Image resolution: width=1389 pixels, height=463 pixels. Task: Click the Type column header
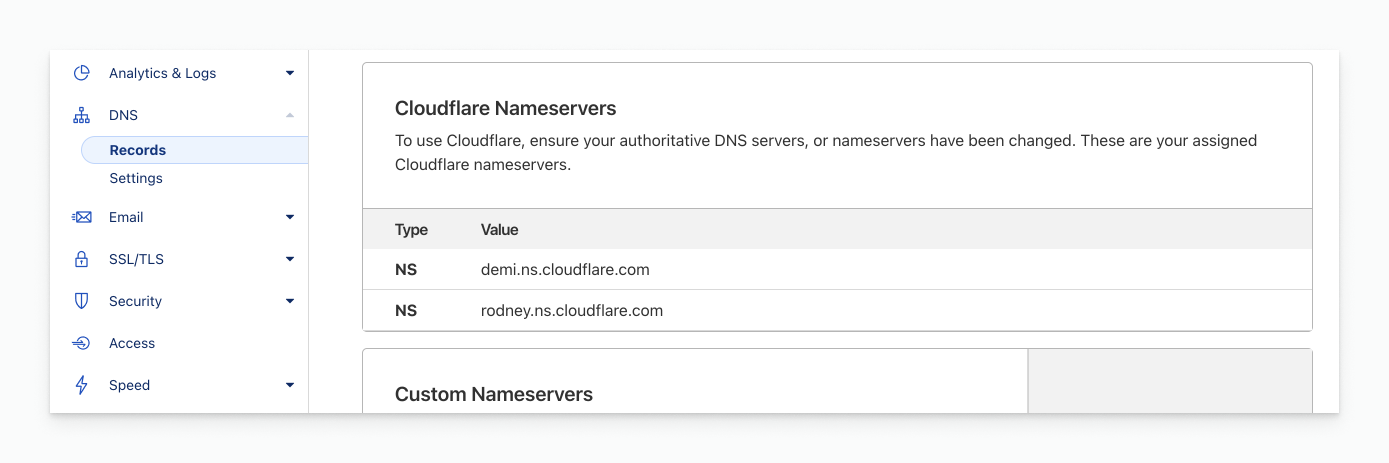coord(411,230)
